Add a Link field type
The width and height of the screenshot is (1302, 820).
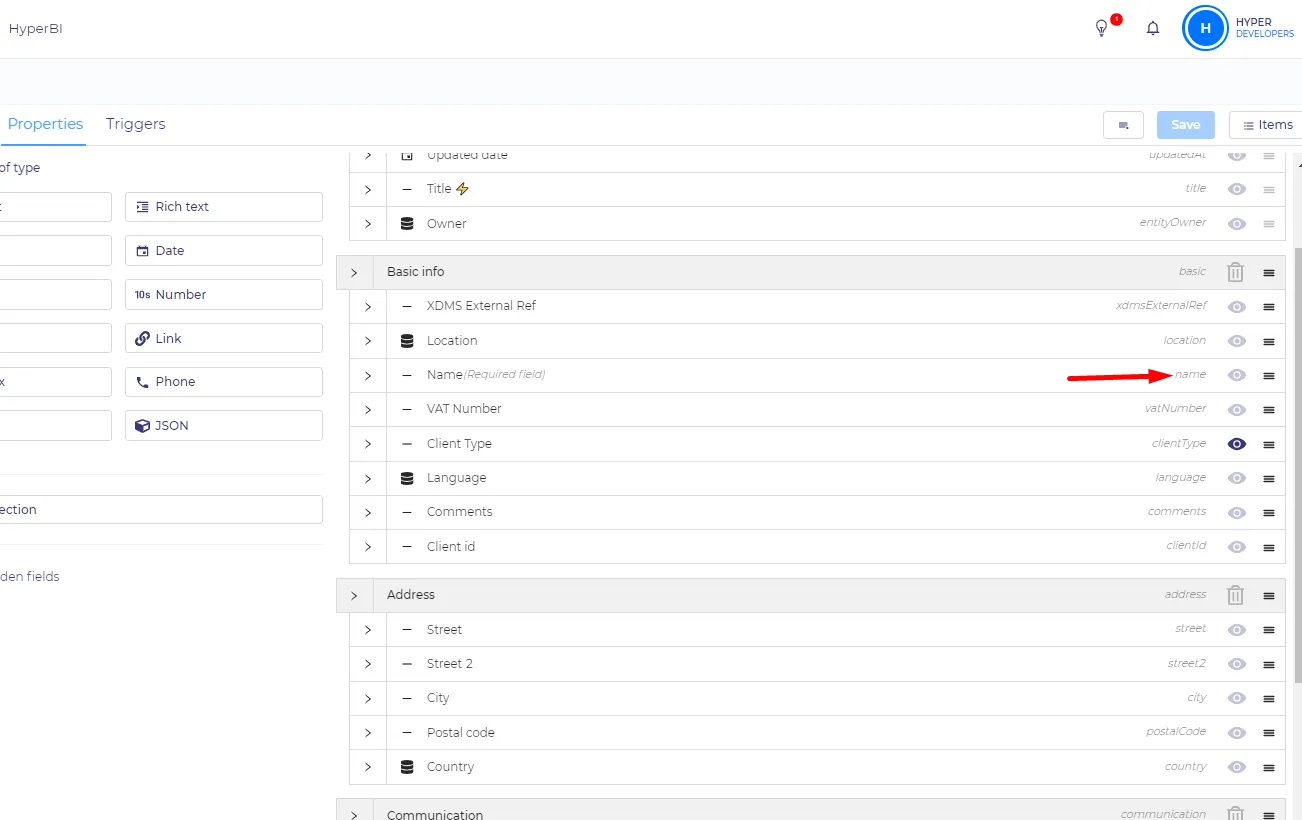tap(224, 338)
